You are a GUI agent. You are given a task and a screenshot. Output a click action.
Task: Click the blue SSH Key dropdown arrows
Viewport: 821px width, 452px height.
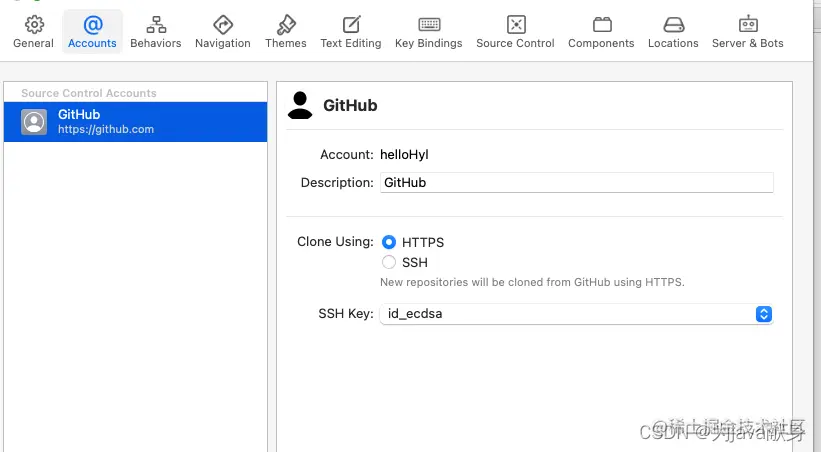pyautogui.click(x=764, y=314)
